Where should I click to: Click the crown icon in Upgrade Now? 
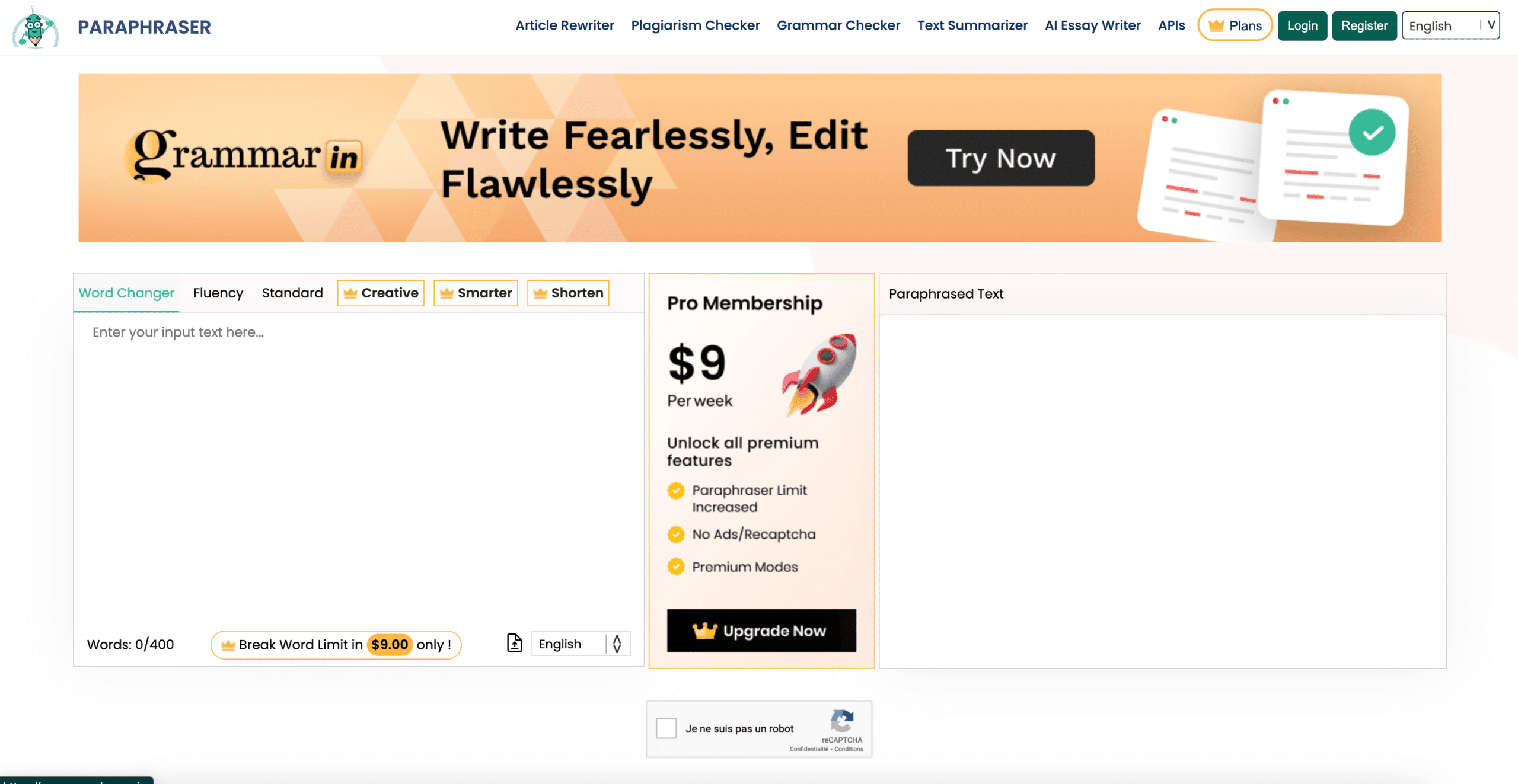pyautogui.click(x=705, y=631)
